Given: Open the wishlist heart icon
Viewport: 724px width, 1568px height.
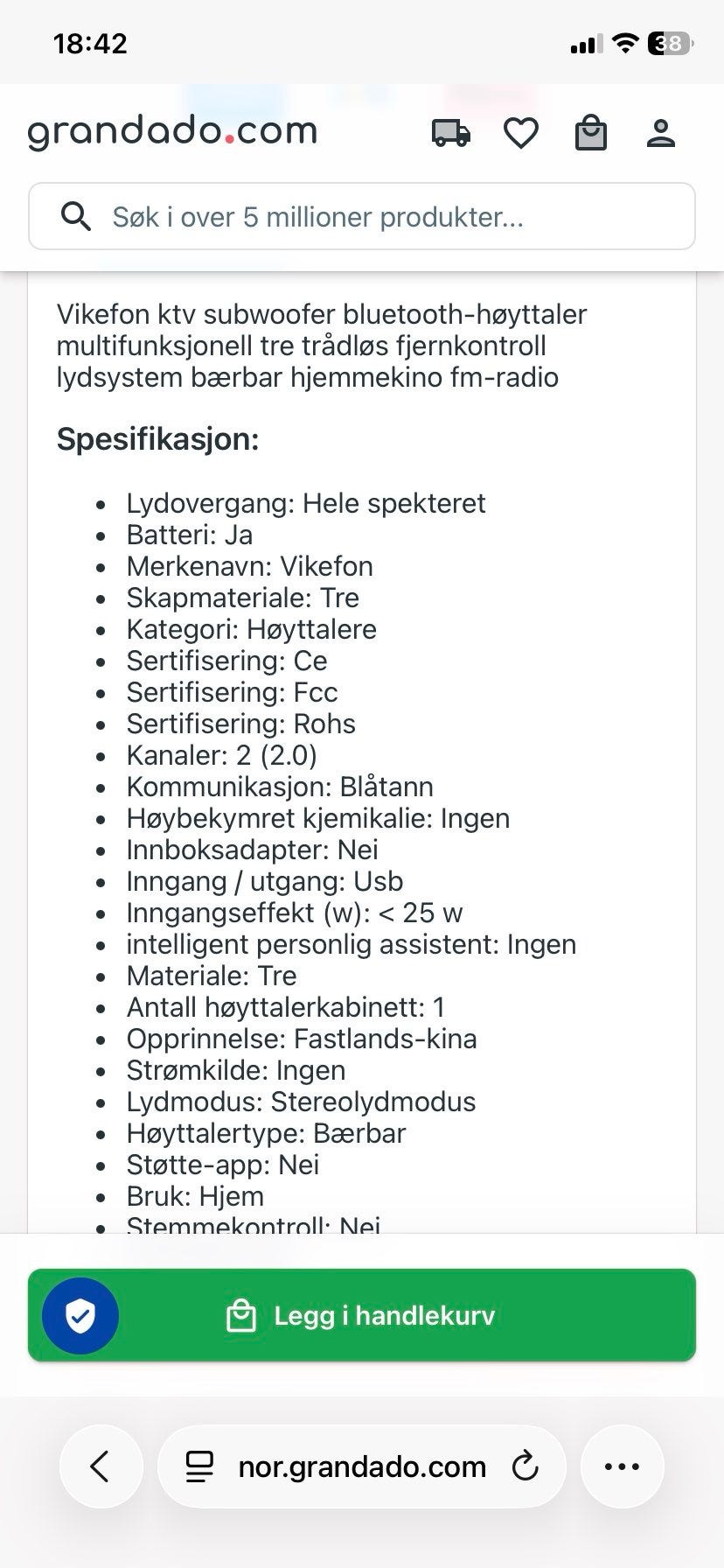Looking at the screenshot, I should point(521,134).
